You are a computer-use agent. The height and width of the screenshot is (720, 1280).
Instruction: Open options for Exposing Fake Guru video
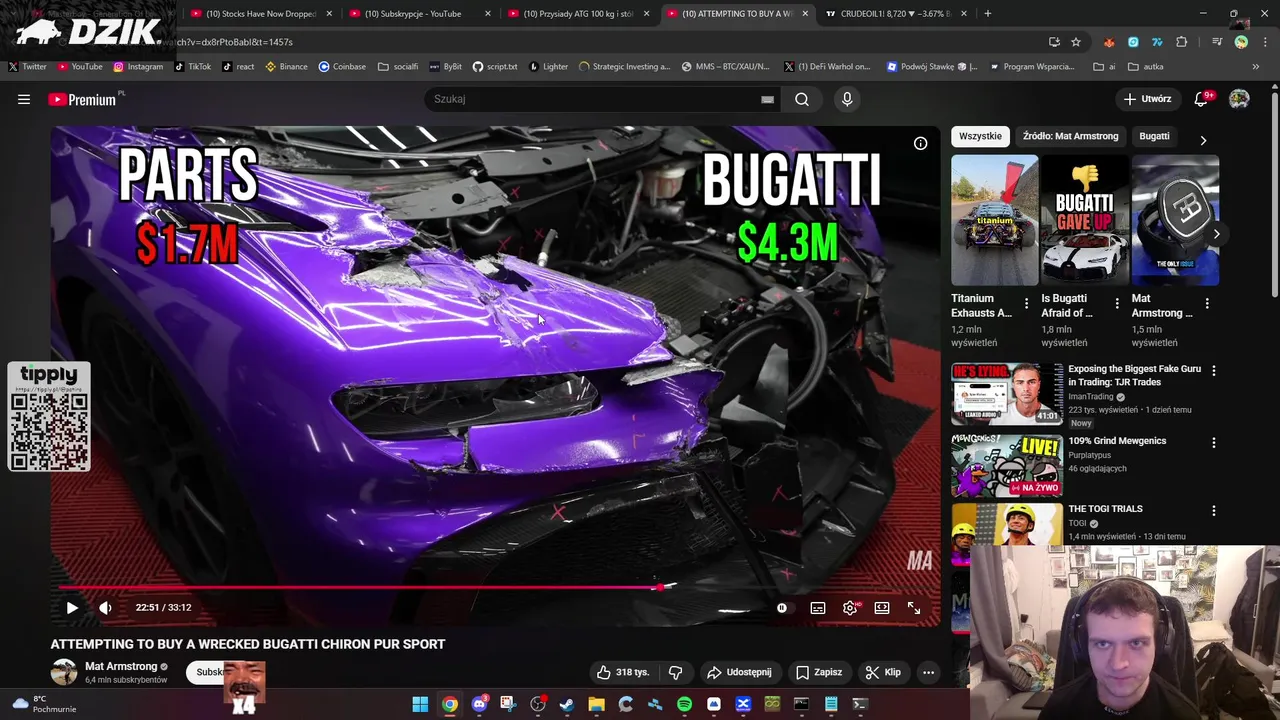coord(1214,370)
